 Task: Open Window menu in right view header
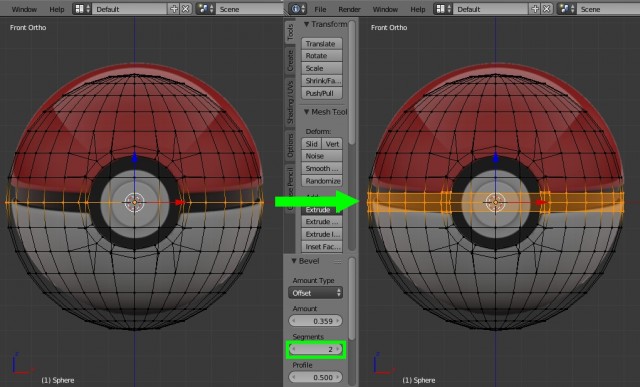pos(385,9)
